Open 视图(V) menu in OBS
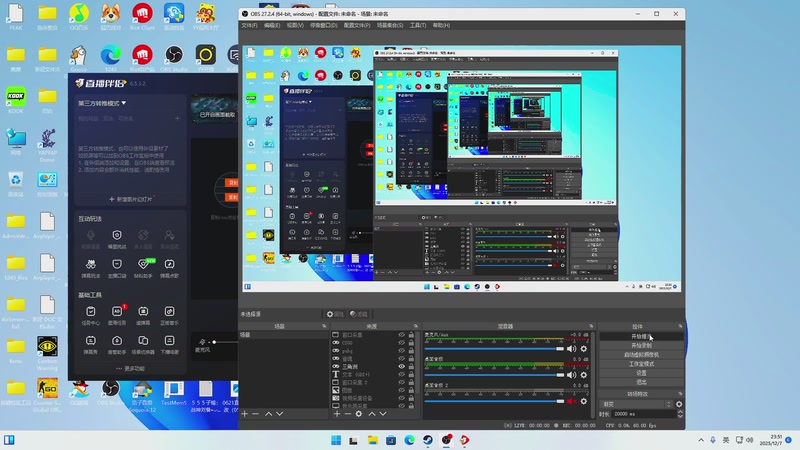Viewport: 800px width, 450px height. point(295,25)
